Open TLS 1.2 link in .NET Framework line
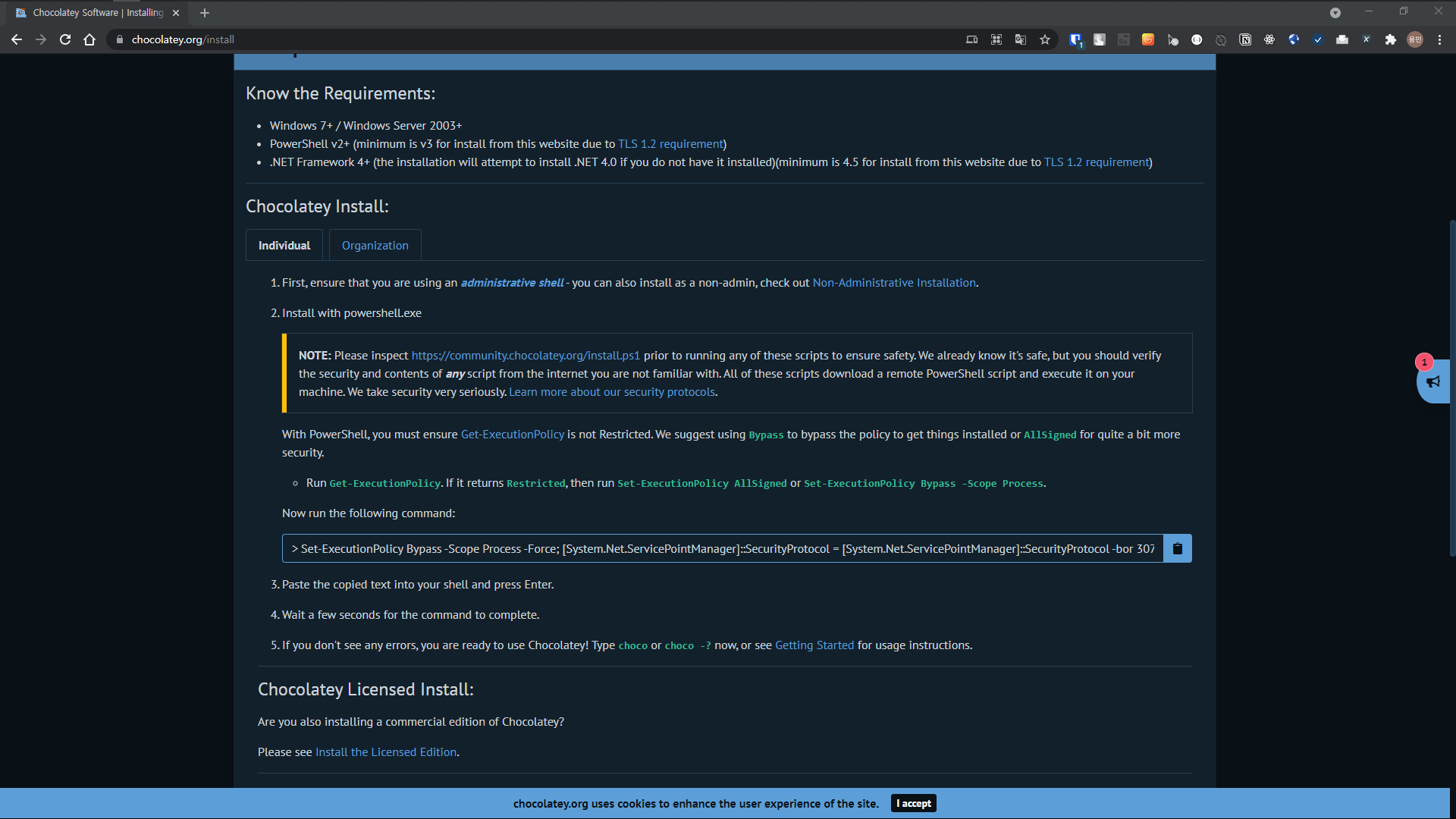 (1097, 162)
